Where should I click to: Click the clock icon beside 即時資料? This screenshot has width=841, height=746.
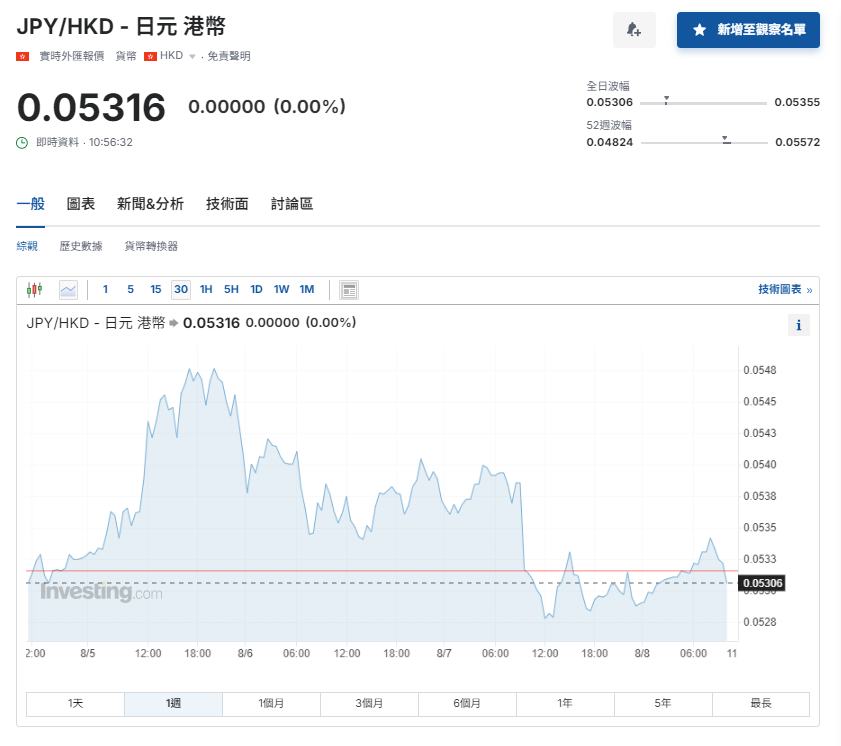(22, 142)
